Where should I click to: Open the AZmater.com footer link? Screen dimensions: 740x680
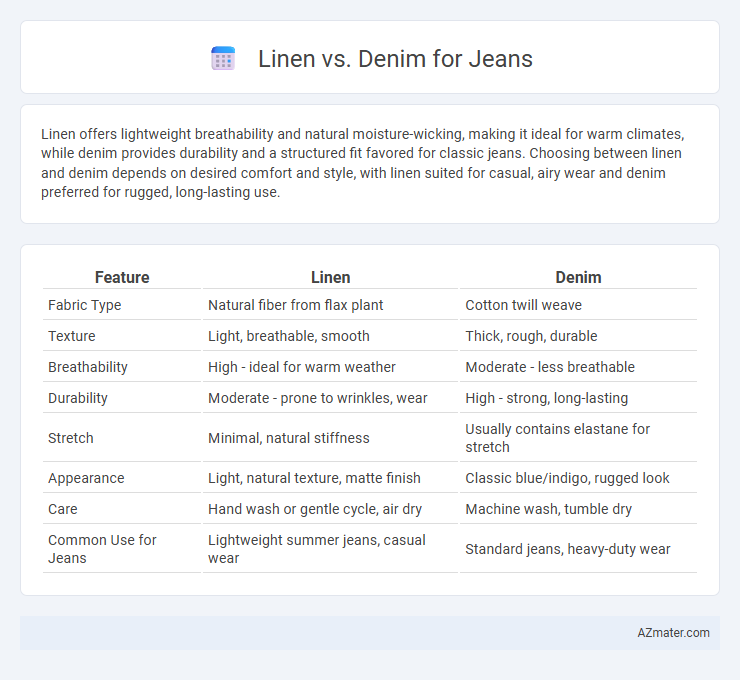click(x=673, y=633)
